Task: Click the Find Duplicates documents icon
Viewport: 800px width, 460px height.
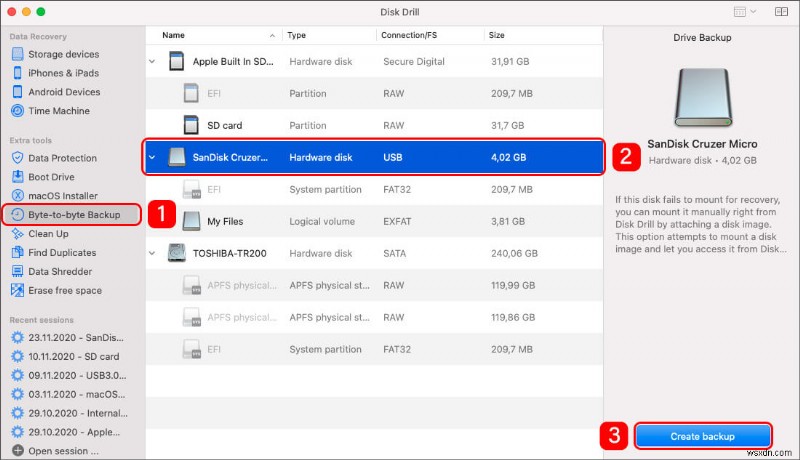Action: 17,252
